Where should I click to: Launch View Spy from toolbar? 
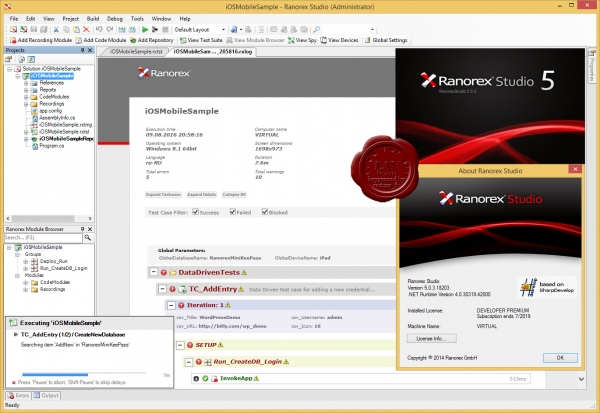click(302, 40)
